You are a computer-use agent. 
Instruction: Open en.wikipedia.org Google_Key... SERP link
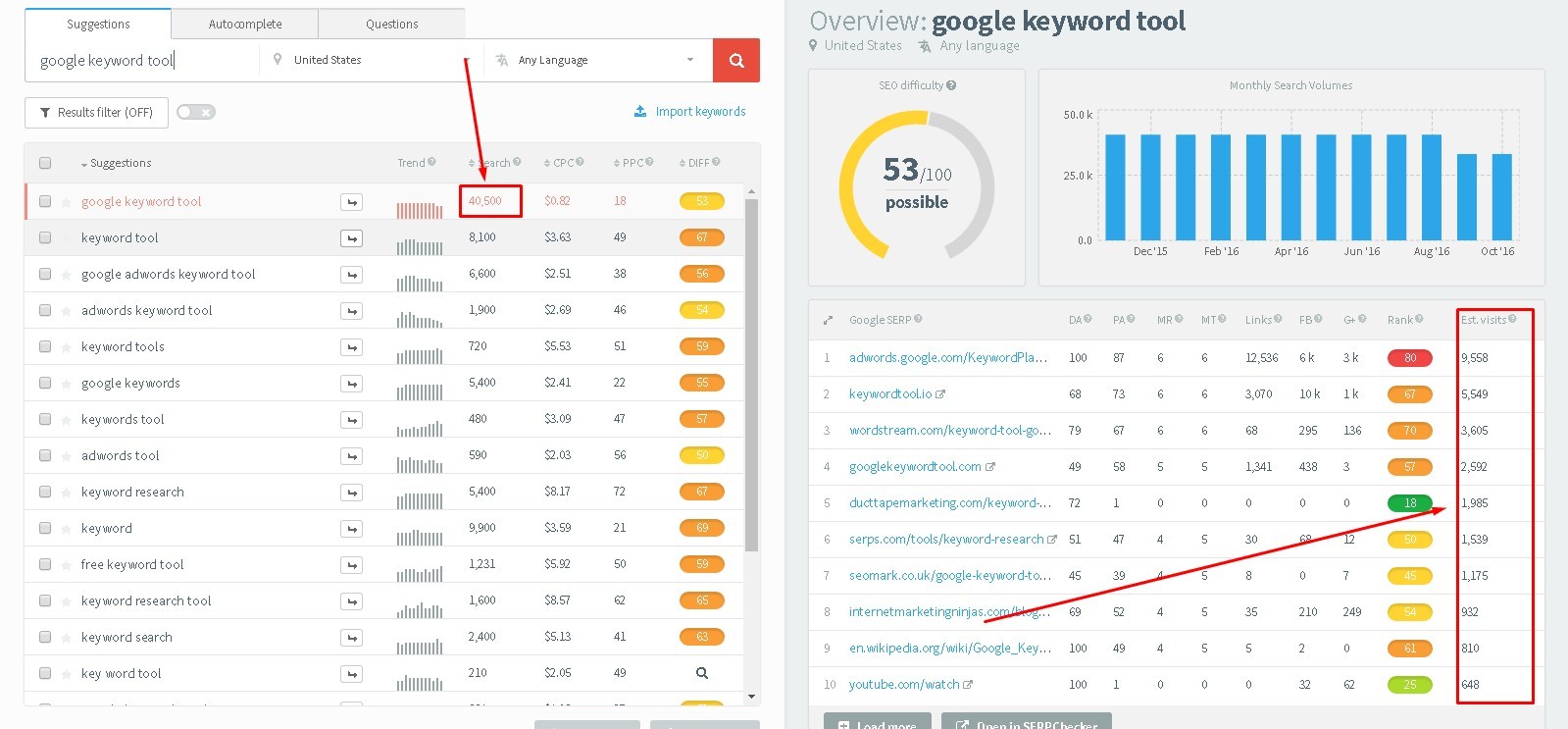[950, 649]
